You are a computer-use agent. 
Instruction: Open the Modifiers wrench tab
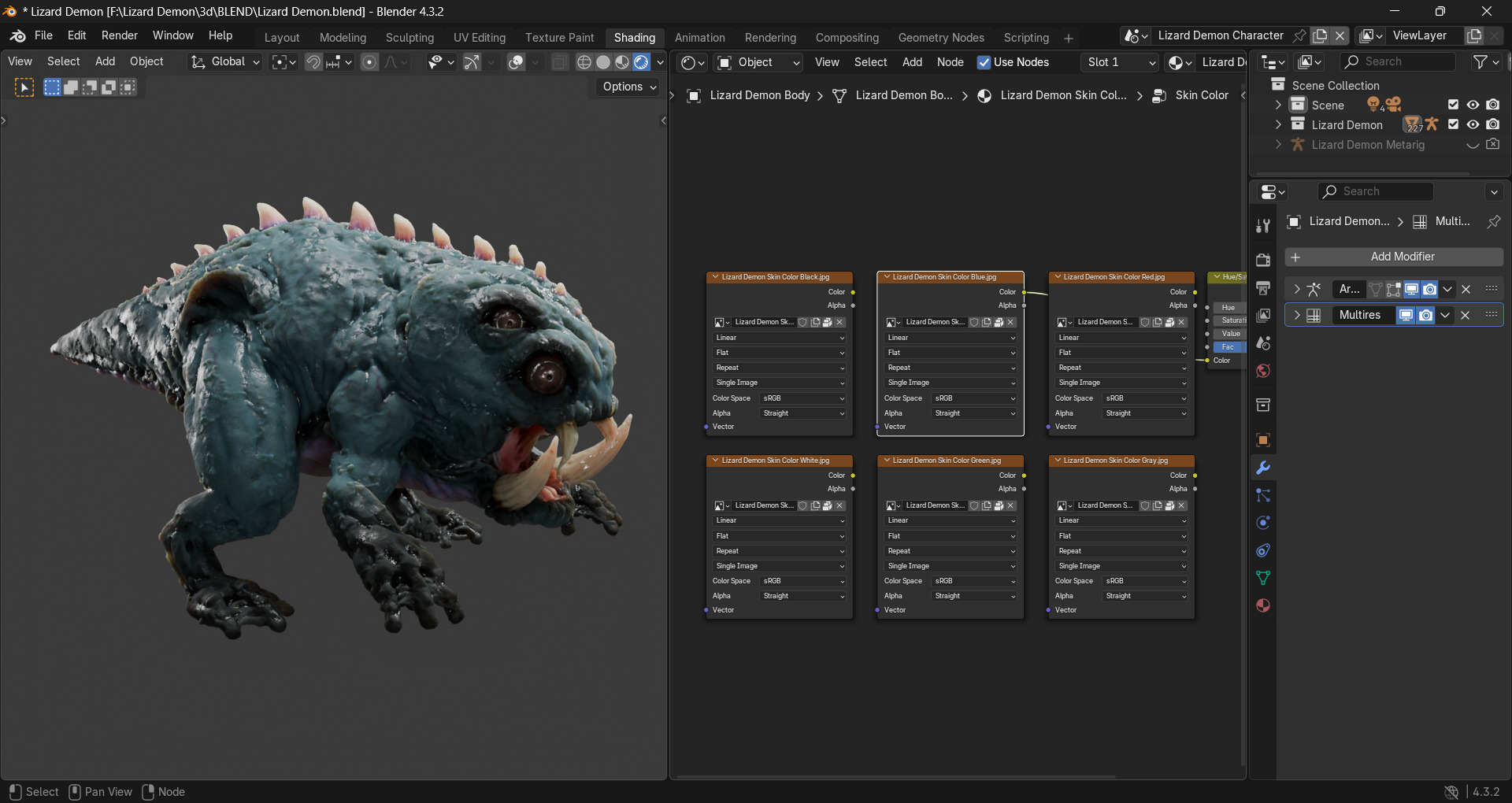click(x=1263, y=468)
